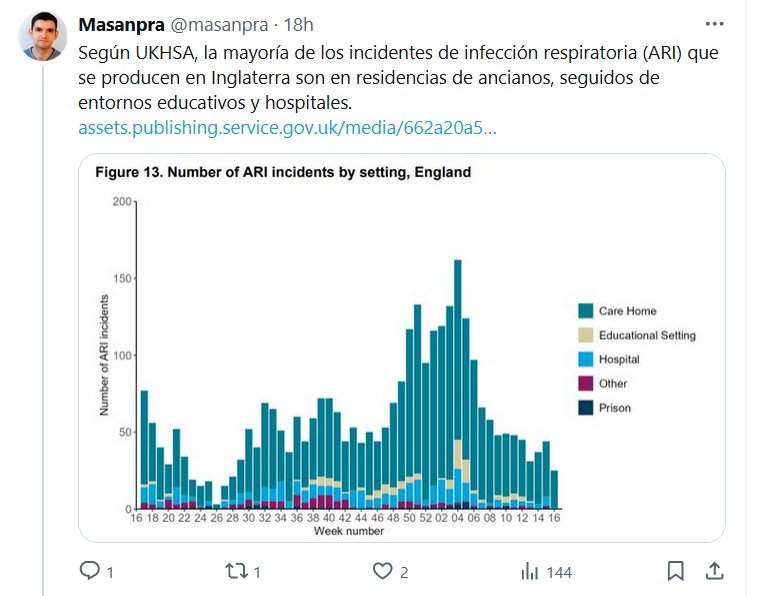Click the Figure 13 chart title
This screenshot has width=762, height=596.
tap(283, 172)
